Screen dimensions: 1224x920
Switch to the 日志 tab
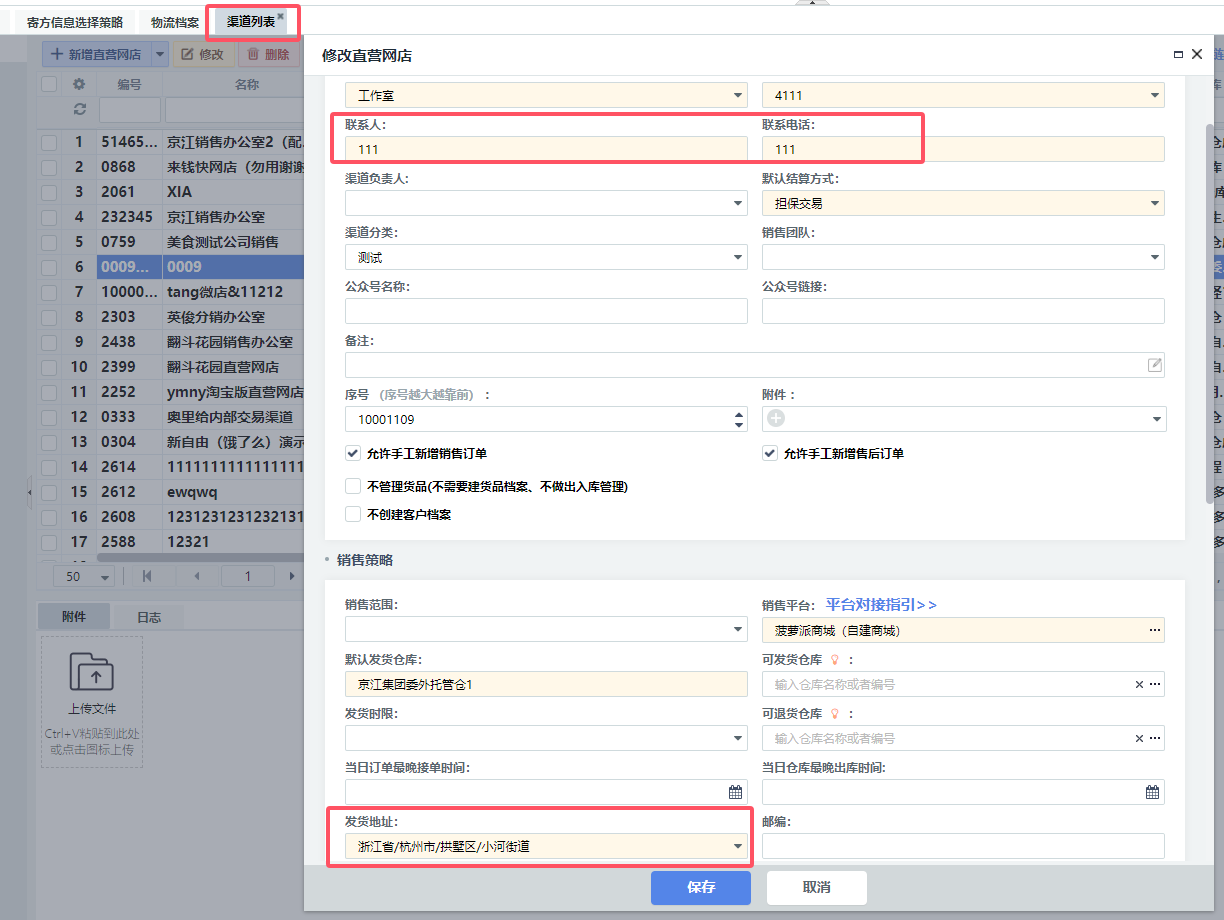(148, 617)
